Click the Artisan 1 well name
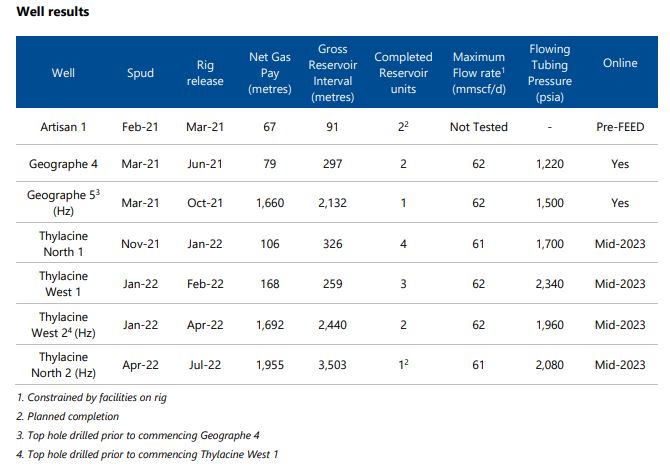 tap(63, 127)
